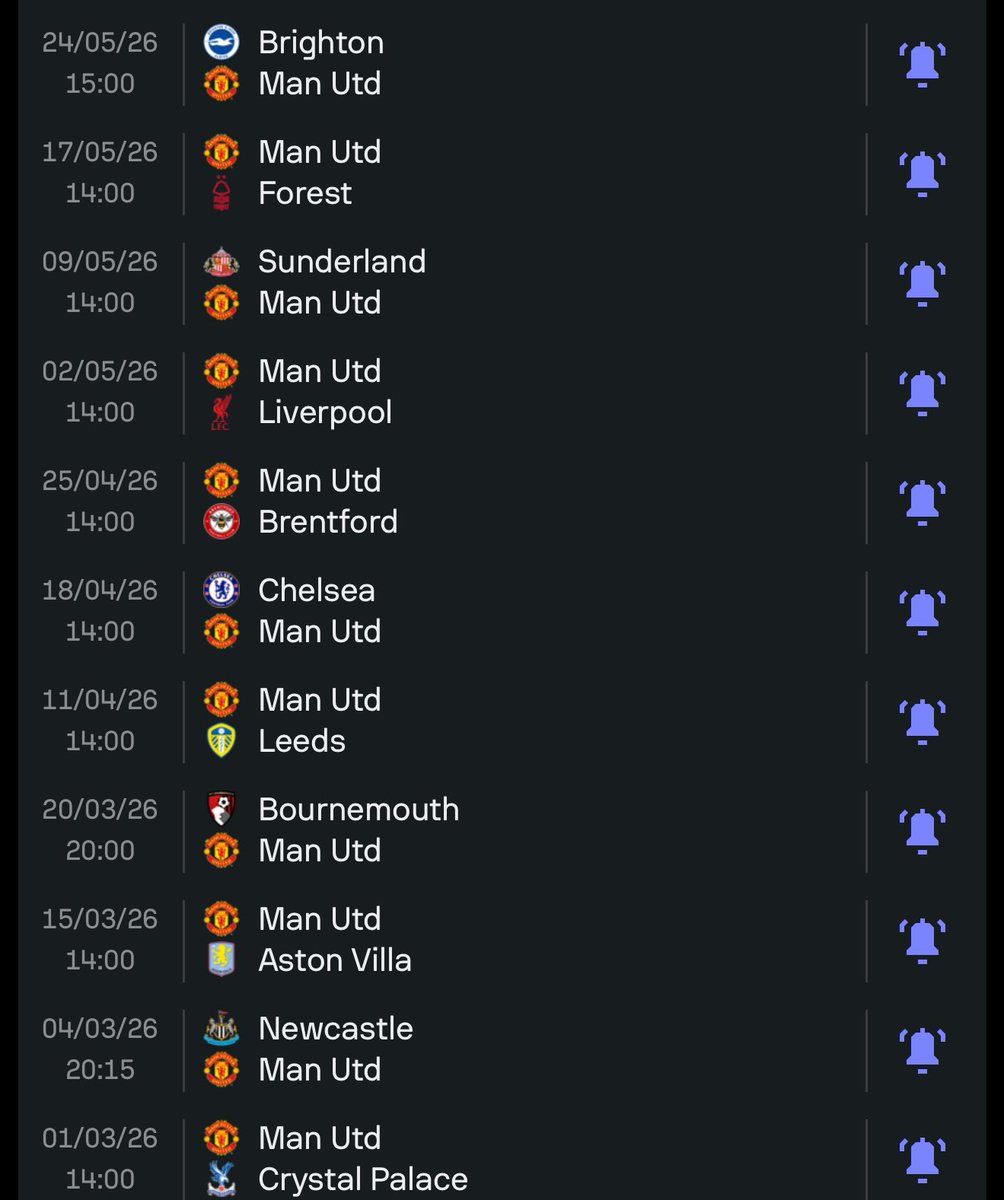This screenshot has width=1004, height=1200.
Task: Tap the bell for the Aston Villa match
Action: point(922,940)
